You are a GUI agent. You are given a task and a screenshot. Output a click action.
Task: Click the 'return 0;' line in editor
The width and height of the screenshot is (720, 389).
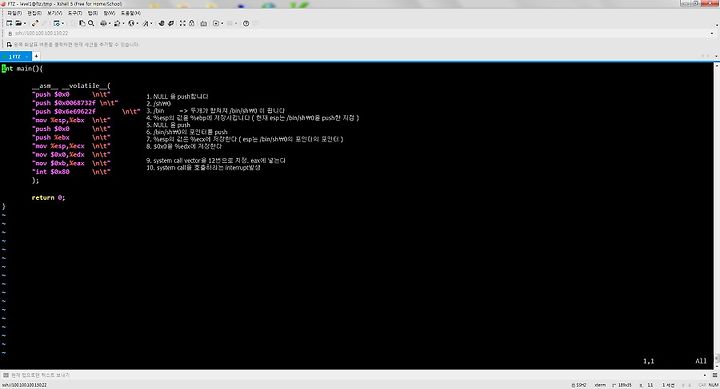coord(48,197)
